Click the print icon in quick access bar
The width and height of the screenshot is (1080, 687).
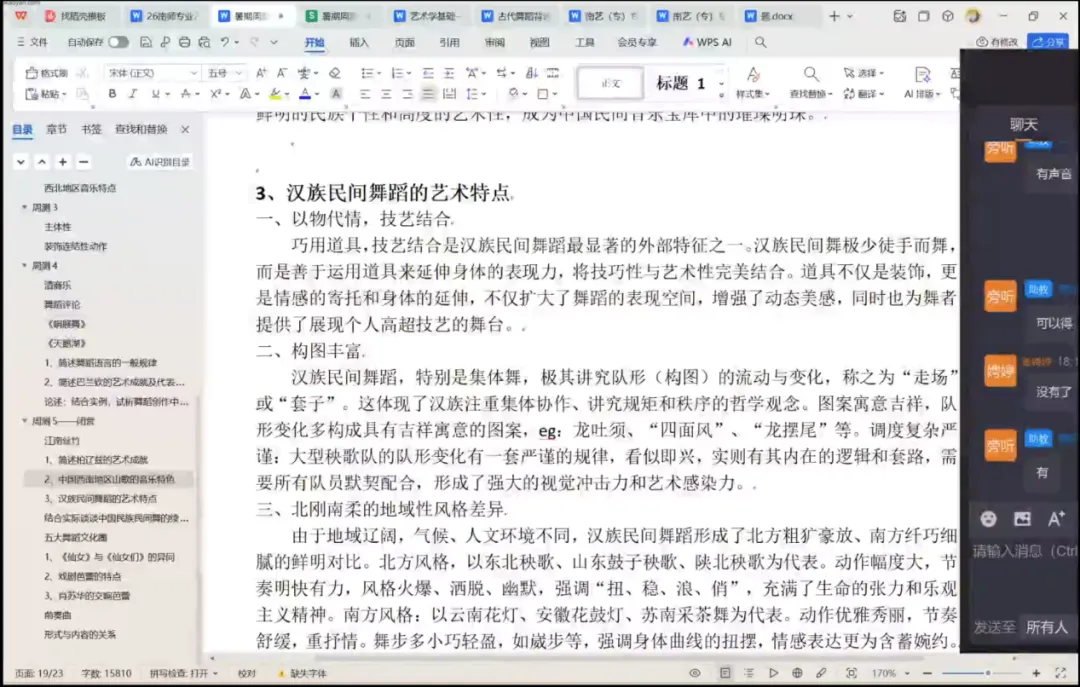pos(185,42)
